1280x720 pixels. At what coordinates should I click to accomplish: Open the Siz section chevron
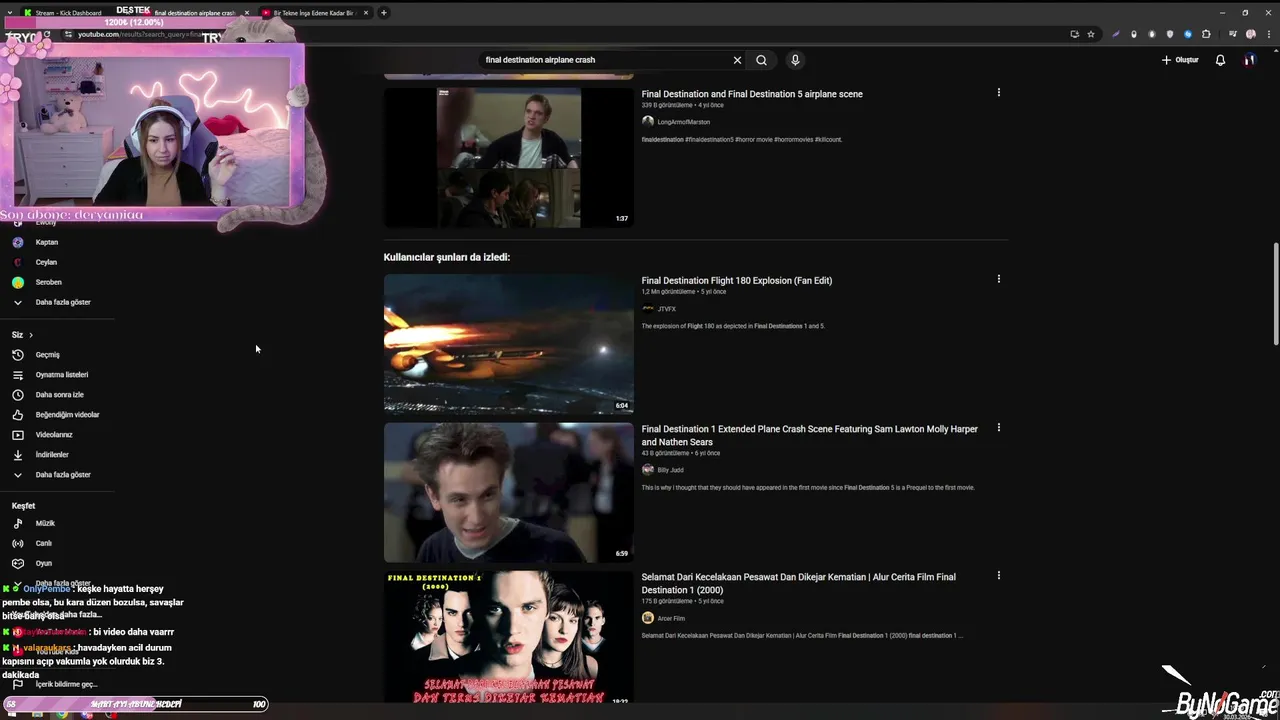31,335
